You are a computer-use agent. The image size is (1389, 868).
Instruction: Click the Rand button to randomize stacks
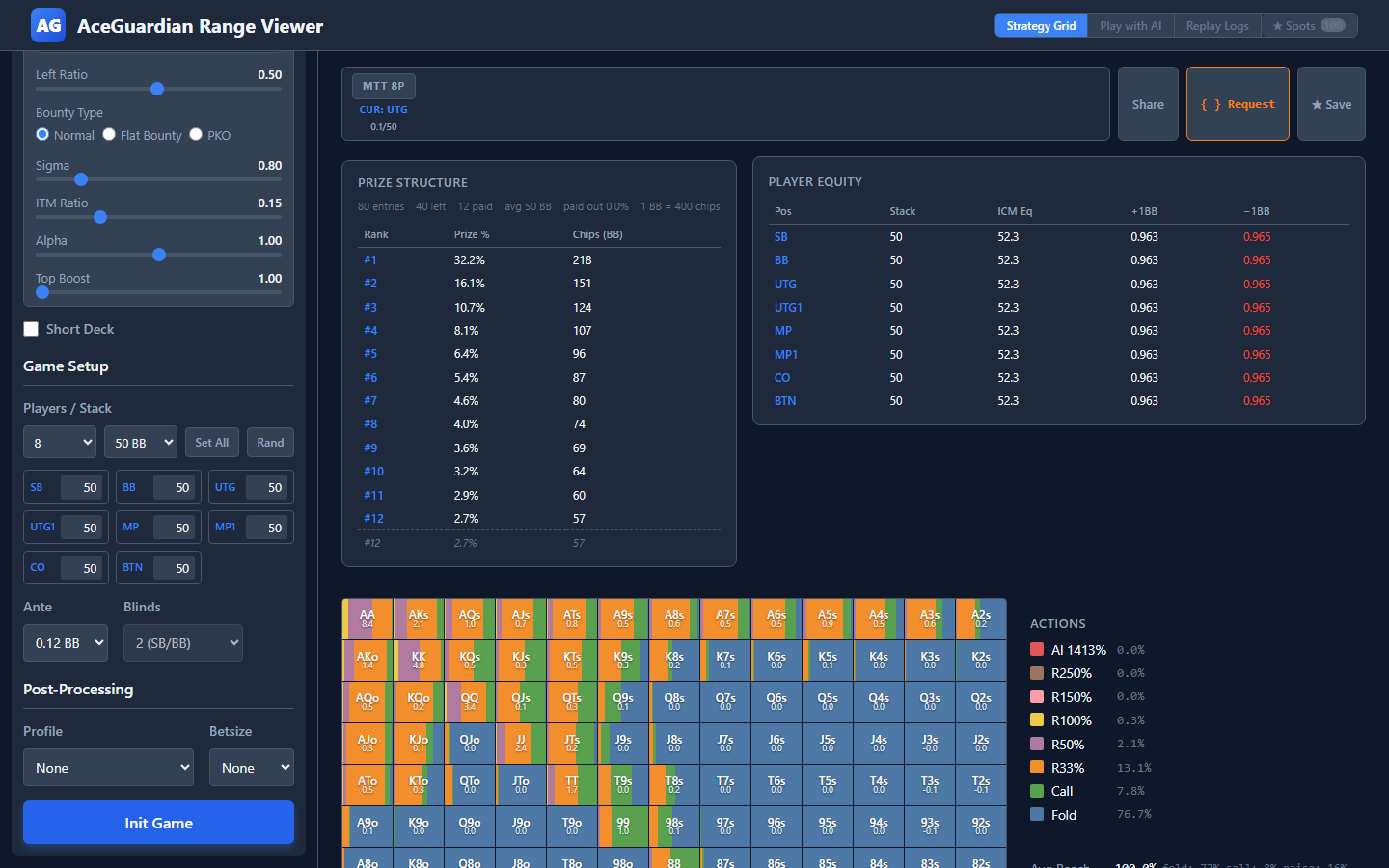(x=270, y=442)
